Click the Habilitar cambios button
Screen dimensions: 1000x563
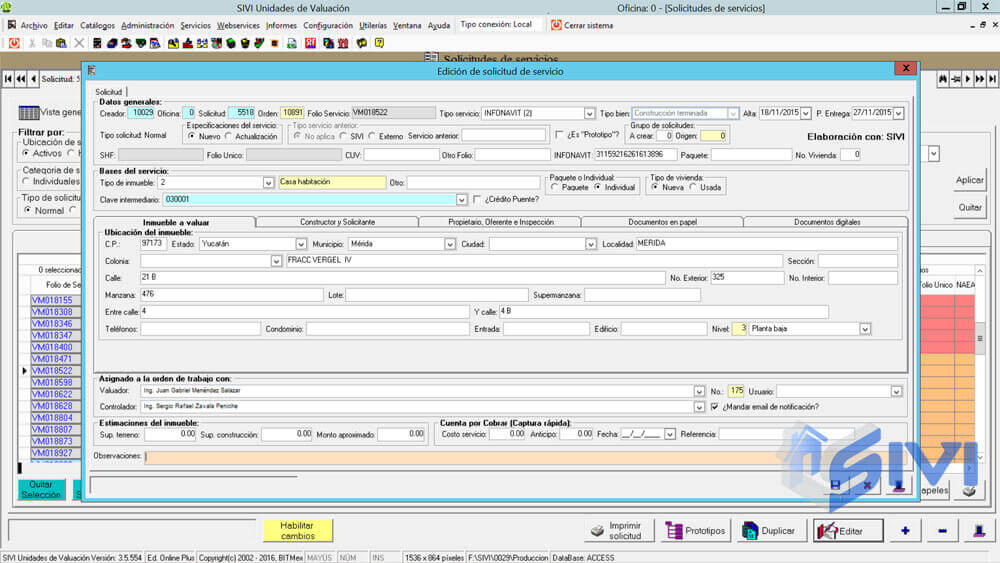pos(297,530)
